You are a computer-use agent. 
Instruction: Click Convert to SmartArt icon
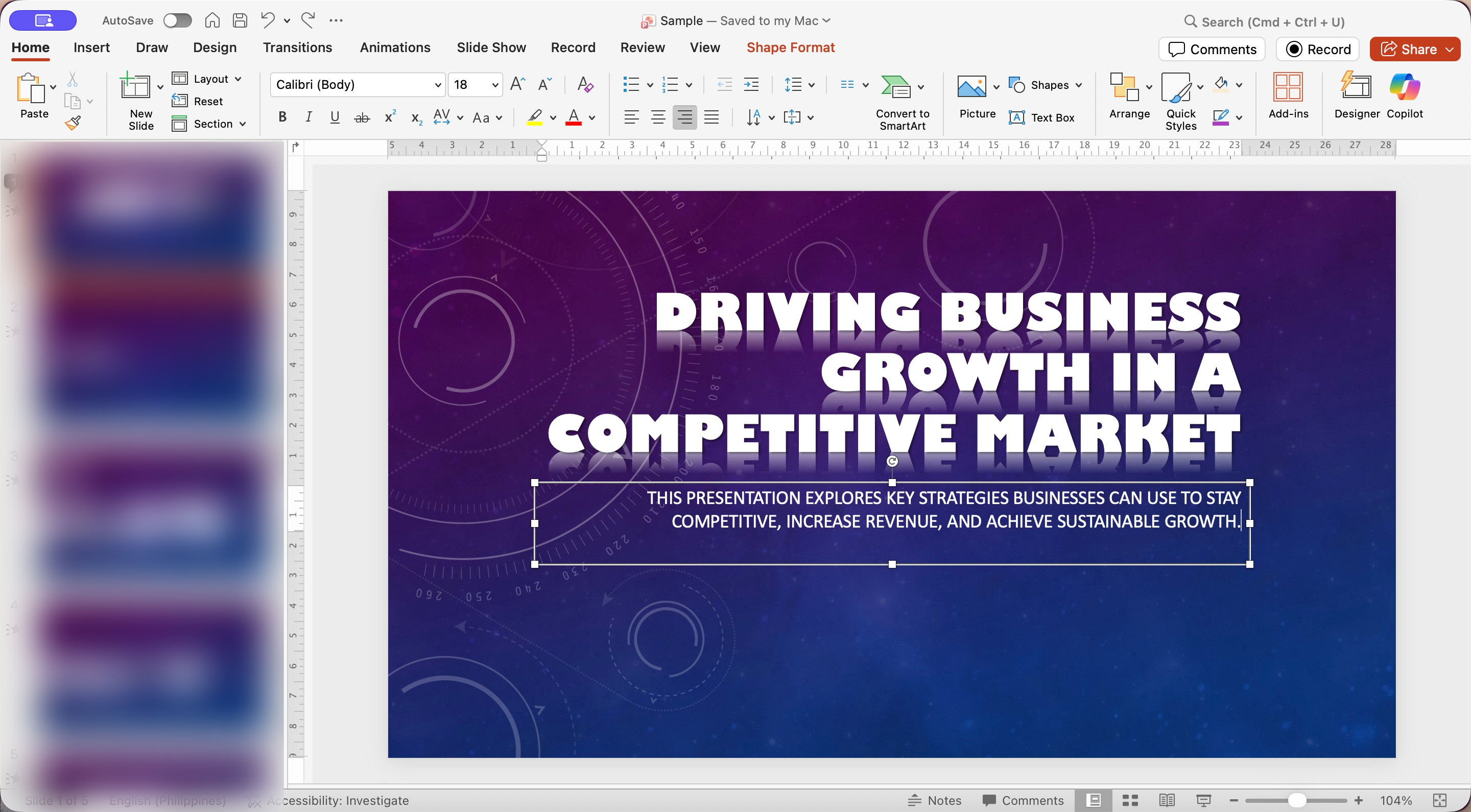[895, 87]
